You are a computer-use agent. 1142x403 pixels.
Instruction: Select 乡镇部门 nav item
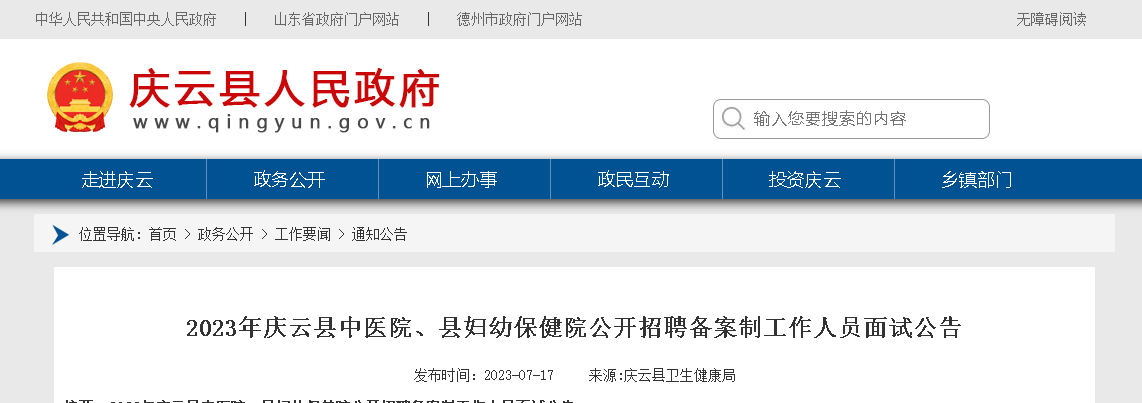977,179
